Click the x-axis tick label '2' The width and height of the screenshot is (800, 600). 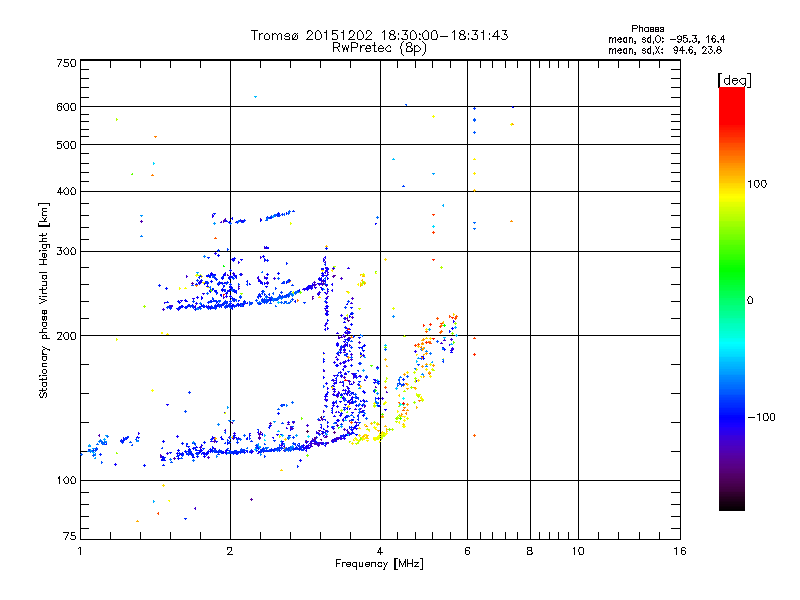(x=230, y=551)
